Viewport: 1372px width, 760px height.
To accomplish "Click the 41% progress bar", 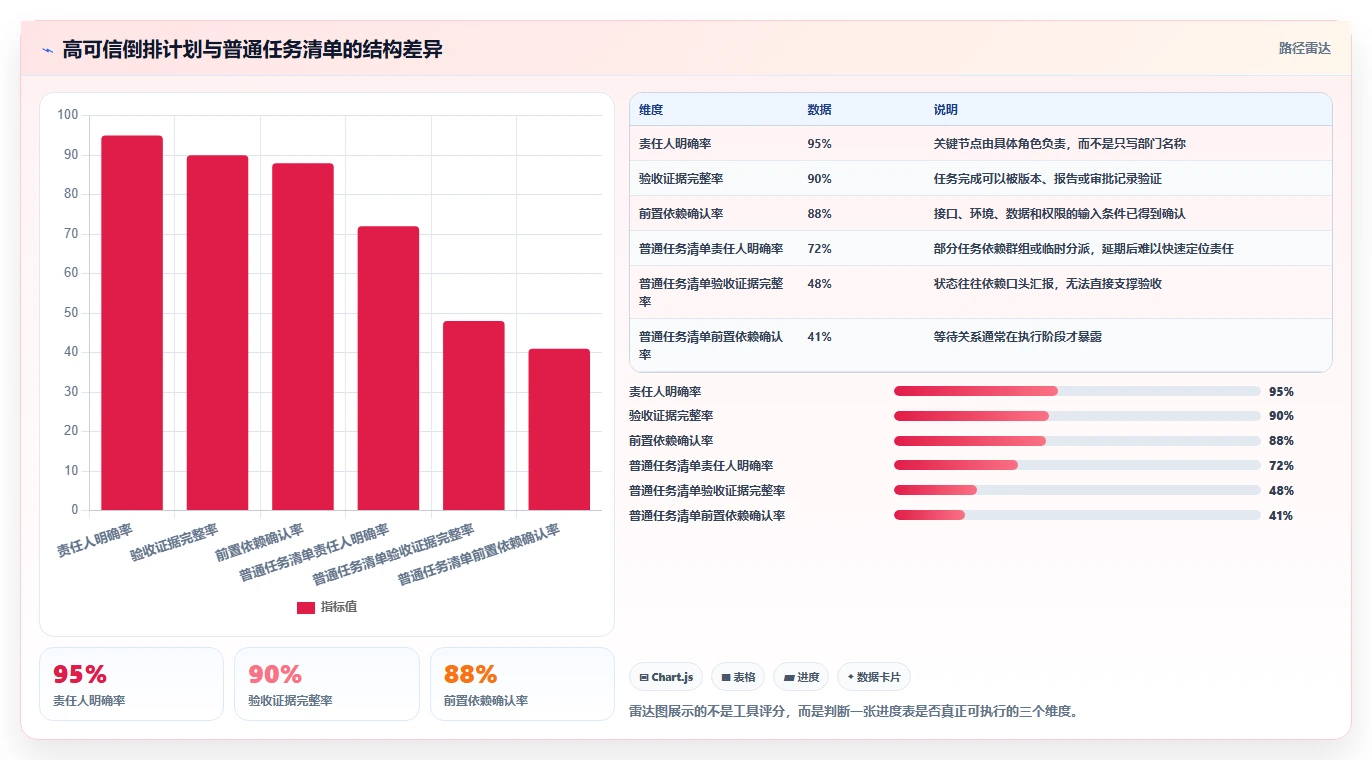I will point(1077,515).
